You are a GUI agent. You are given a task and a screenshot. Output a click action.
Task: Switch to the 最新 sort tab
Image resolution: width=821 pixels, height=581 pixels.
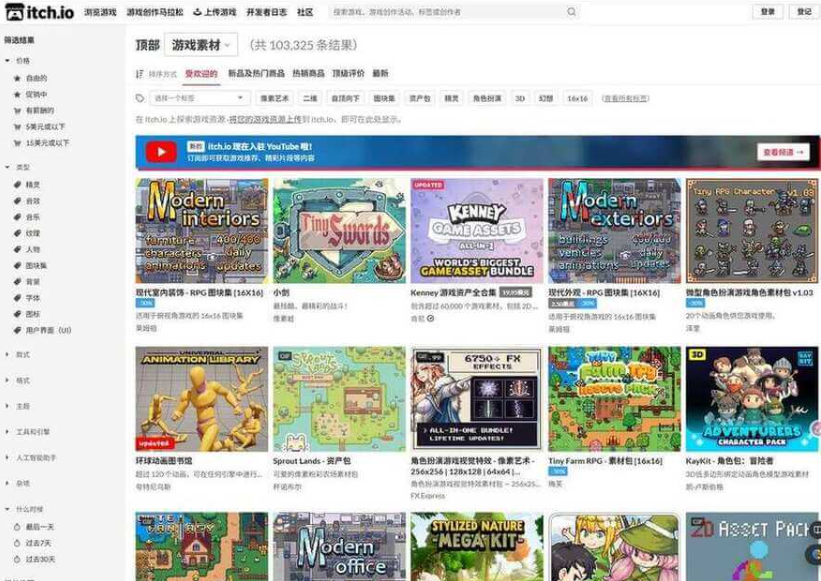(380, 73)
